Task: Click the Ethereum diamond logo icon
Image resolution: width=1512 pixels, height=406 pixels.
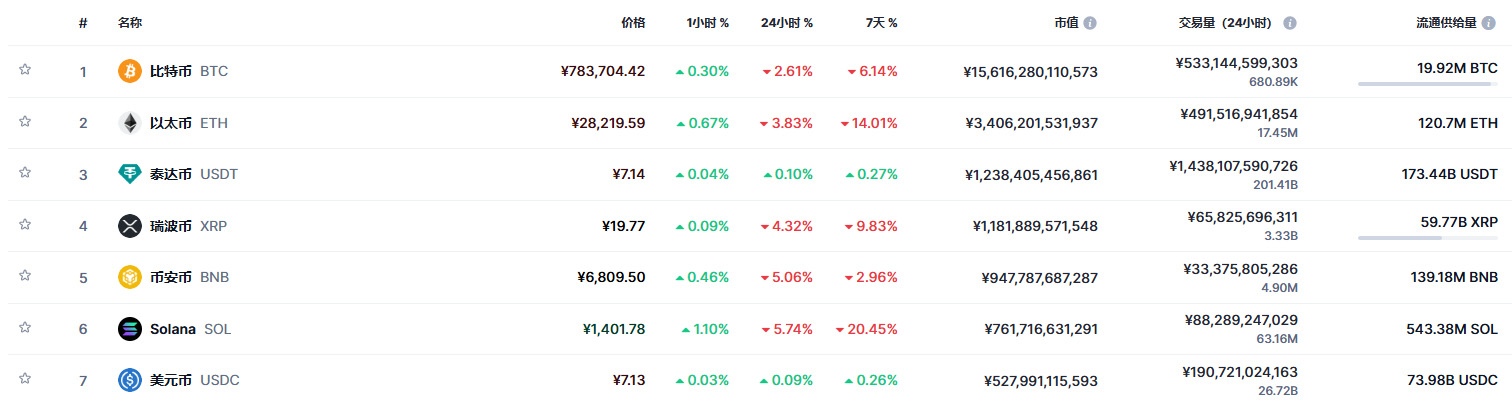Action: 130,123
